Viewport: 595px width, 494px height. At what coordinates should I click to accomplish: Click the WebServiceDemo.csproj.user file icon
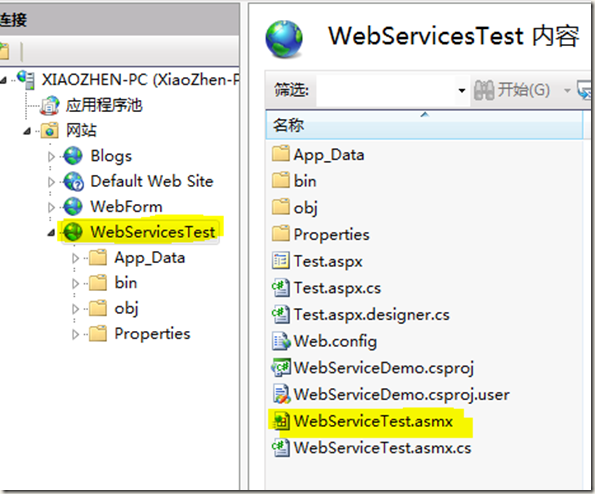(281, 394)
